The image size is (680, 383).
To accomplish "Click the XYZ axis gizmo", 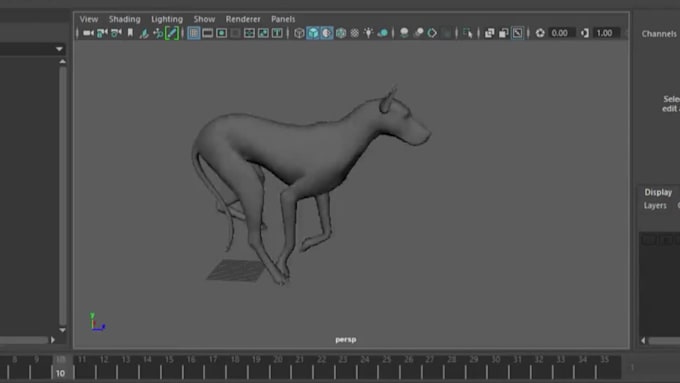I will 97,322.
